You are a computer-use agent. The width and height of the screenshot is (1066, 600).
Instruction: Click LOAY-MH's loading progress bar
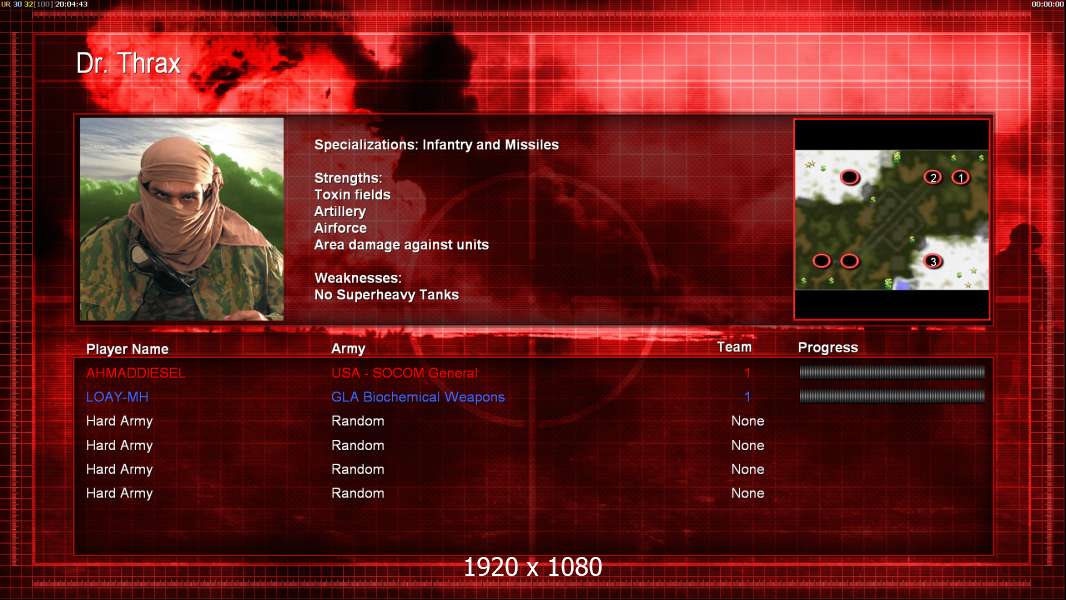[892, 396]
